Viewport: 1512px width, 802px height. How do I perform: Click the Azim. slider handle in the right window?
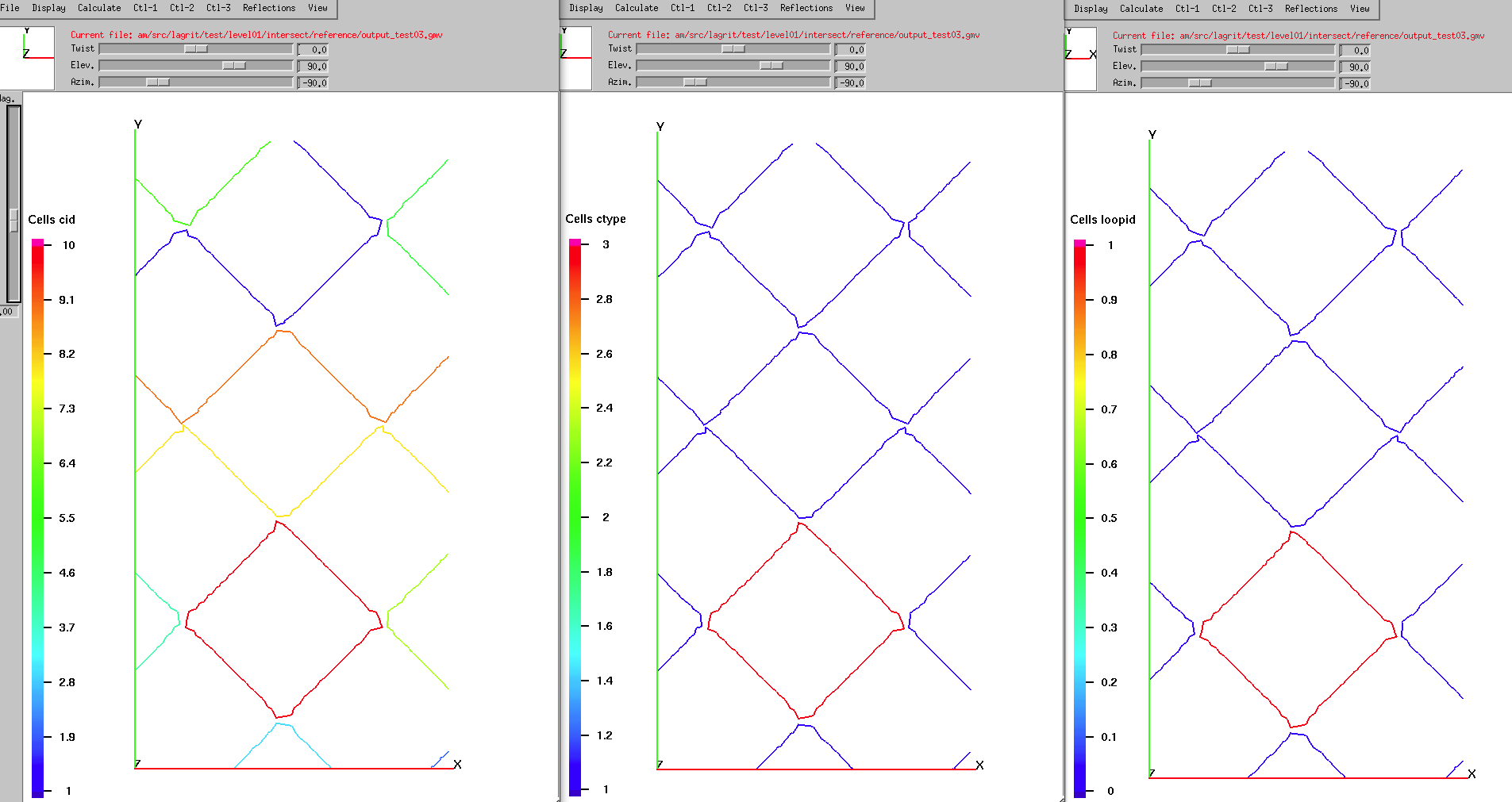[1199, 83]
